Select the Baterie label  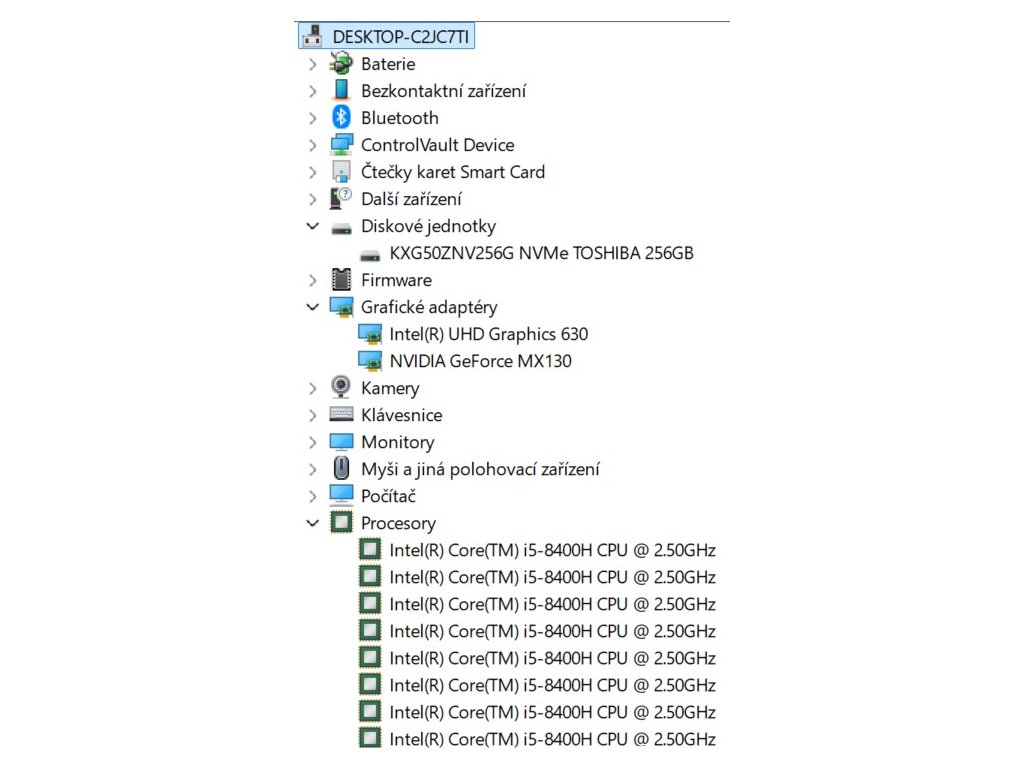[388, 64]
